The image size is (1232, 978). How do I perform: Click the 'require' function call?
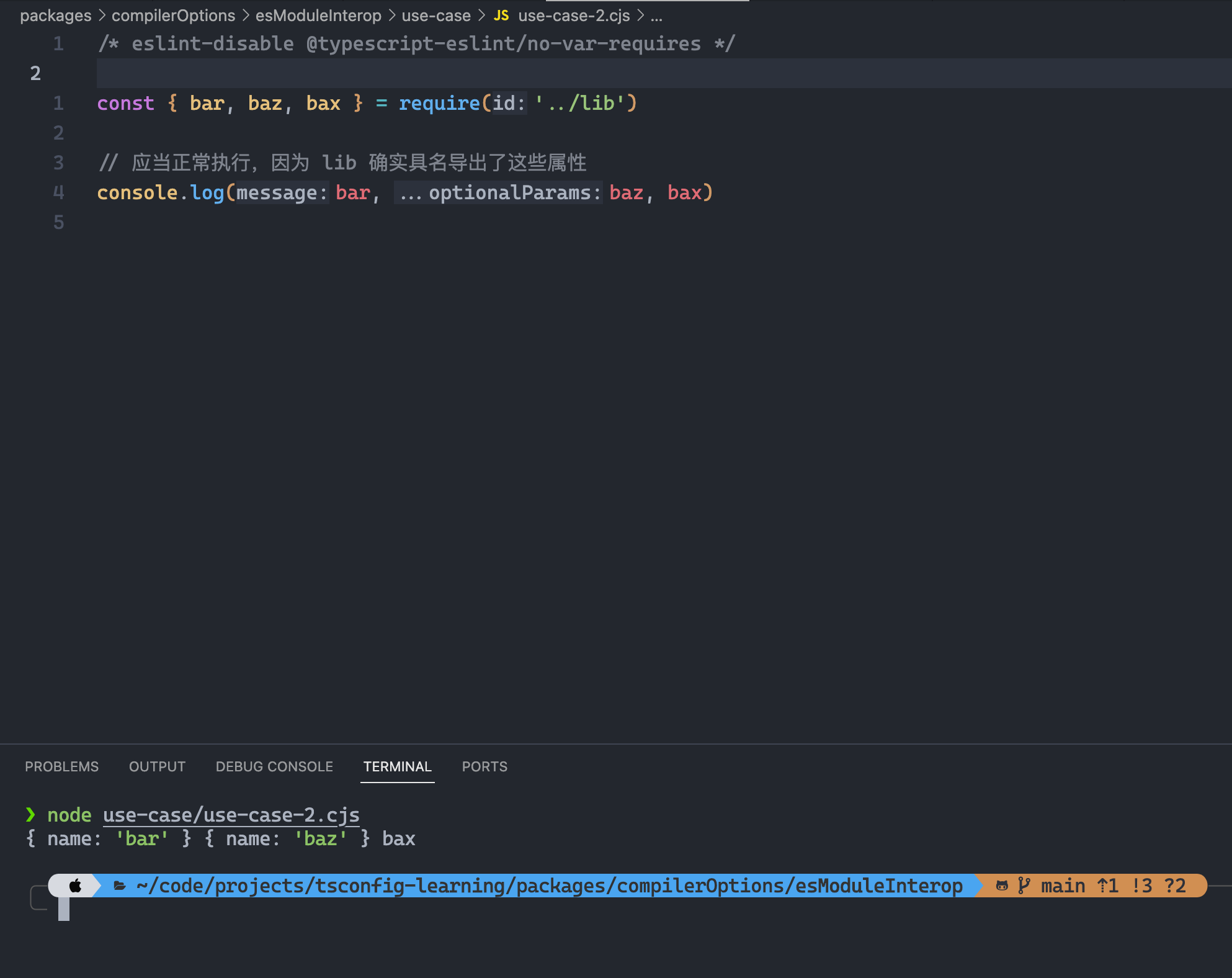[439, 103]
